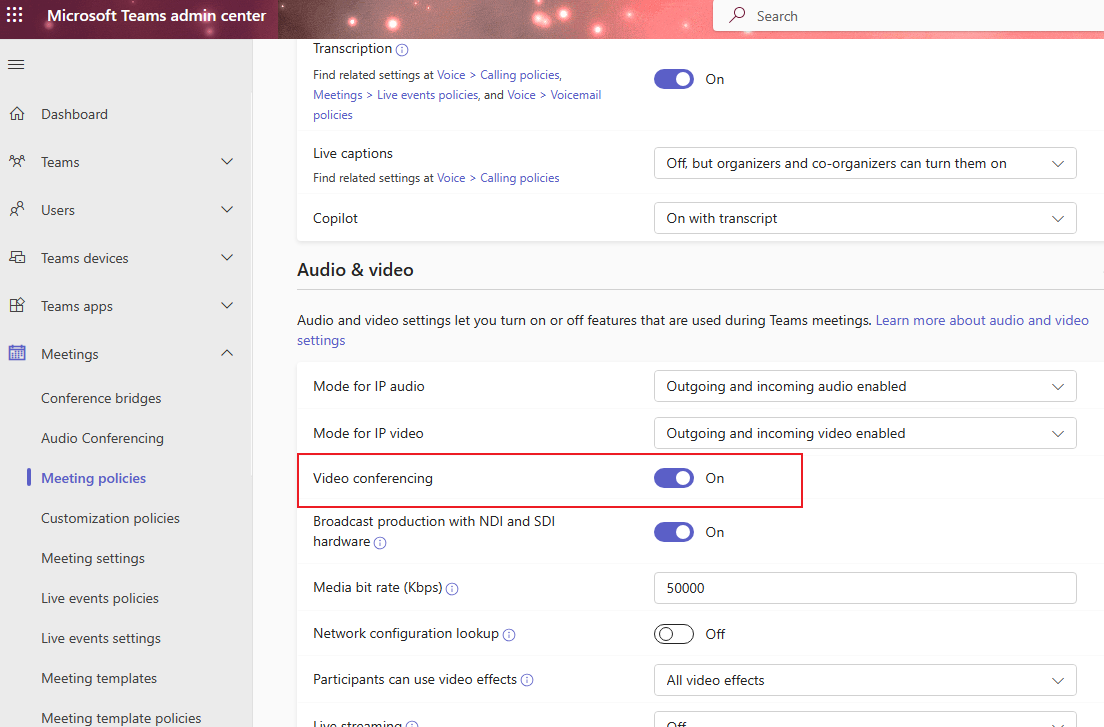
Task: Click the Teams people icon in sidebar
Action: point(19,161)
